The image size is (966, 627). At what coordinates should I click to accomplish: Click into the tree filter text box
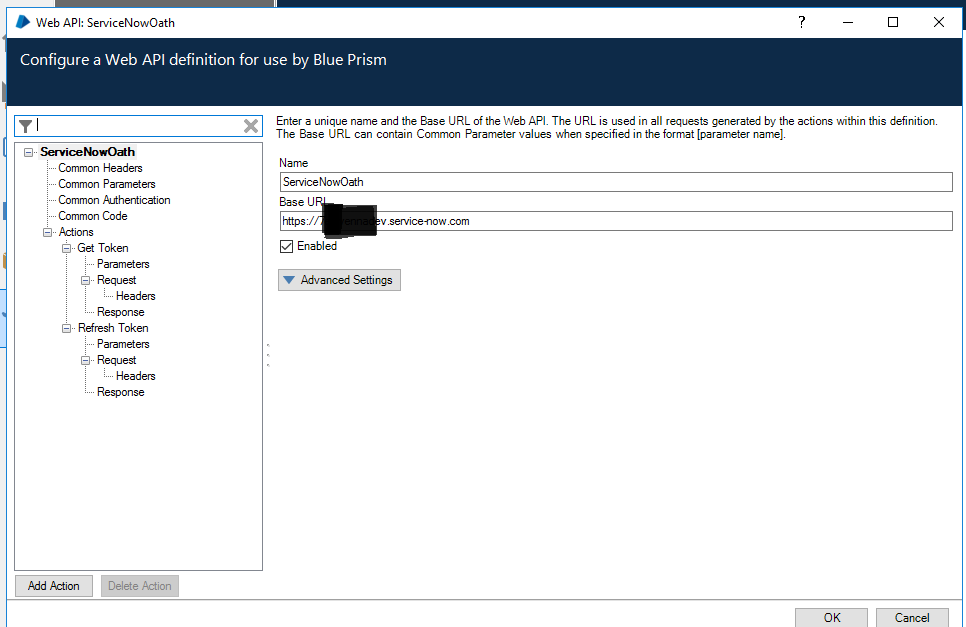click(x=139, y=126)
